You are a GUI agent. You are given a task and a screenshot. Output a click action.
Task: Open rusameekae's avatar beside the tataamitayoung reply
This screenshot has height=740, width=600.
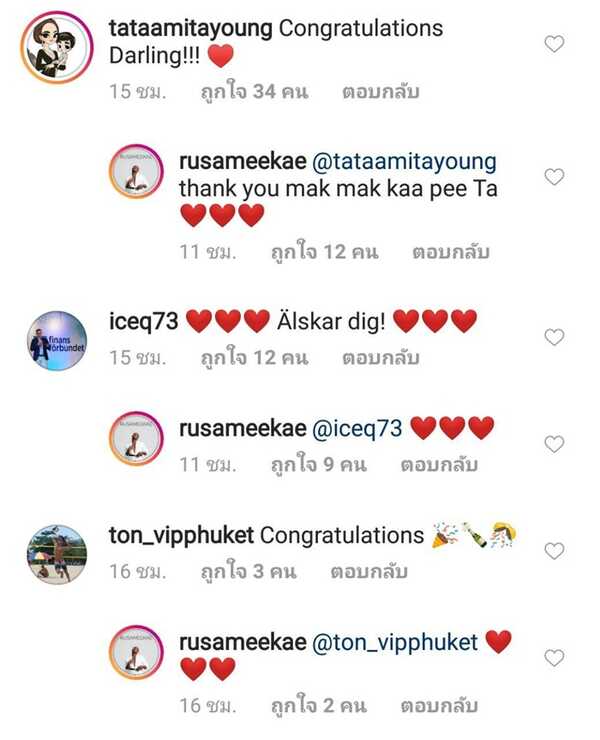[136, 171]
